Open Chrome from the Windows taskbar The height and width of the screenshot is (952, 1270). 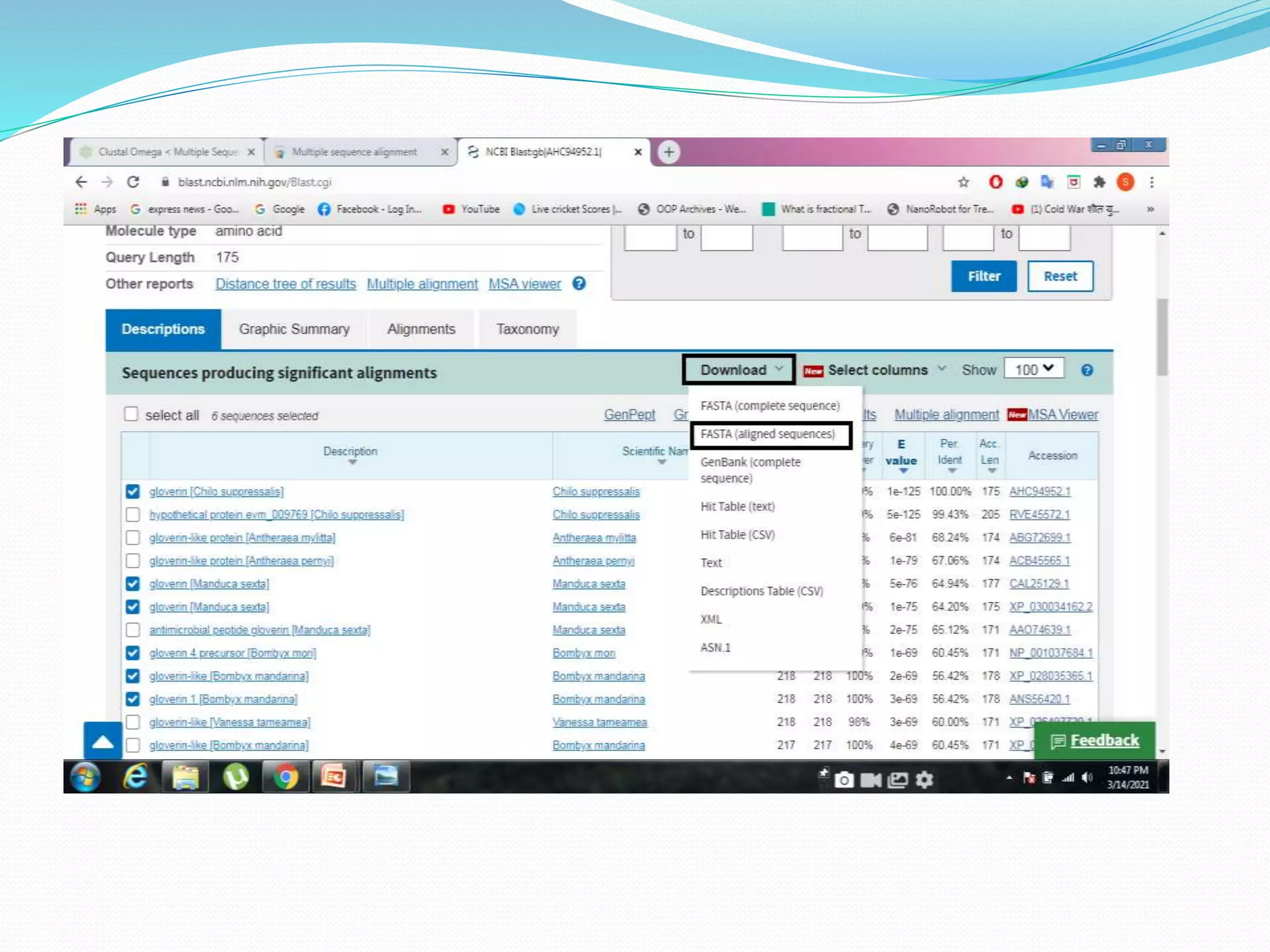285,777
